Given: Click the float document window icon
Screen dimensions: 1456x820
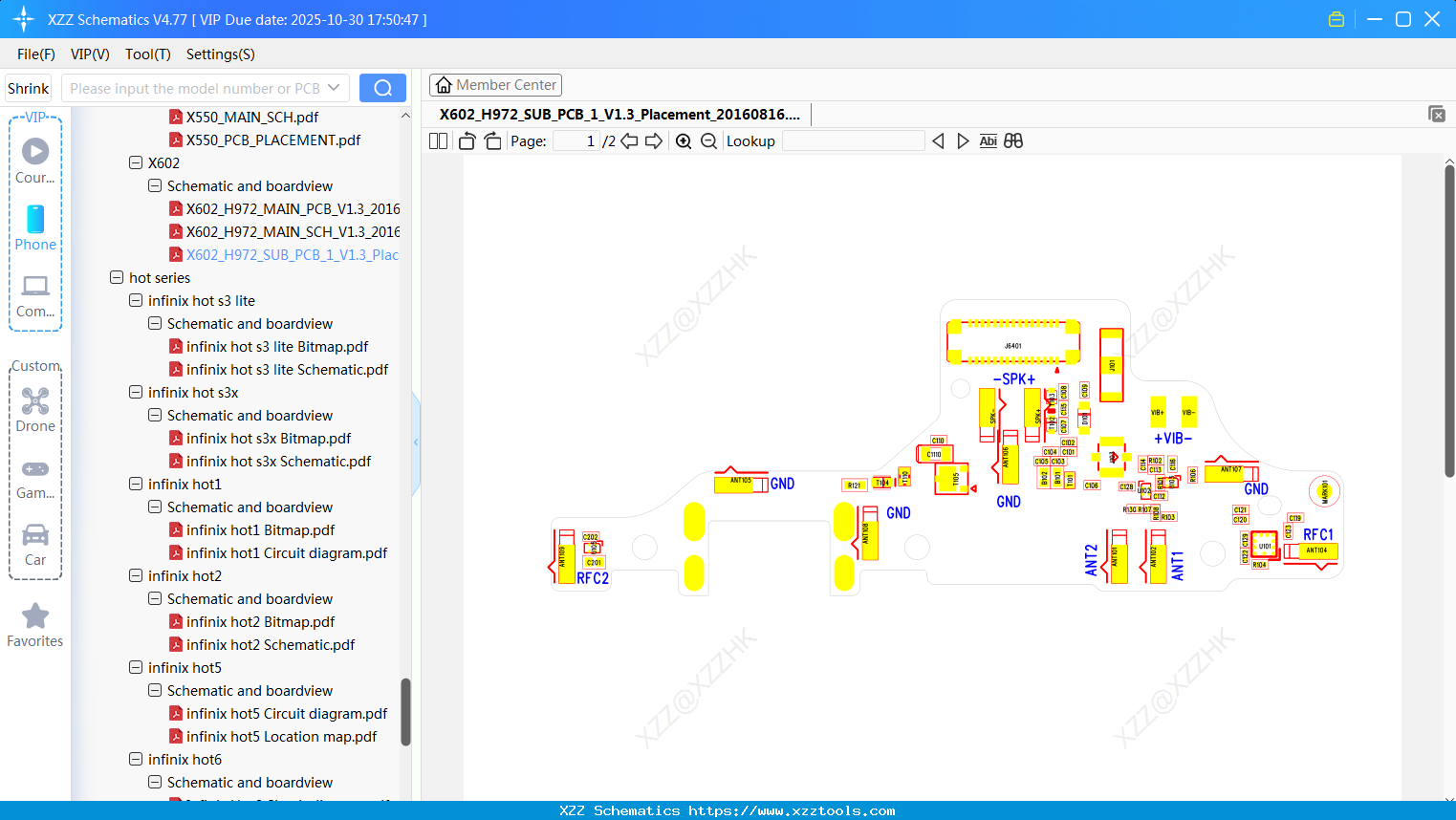Looking at the screenshot, I should [1437, 114].
